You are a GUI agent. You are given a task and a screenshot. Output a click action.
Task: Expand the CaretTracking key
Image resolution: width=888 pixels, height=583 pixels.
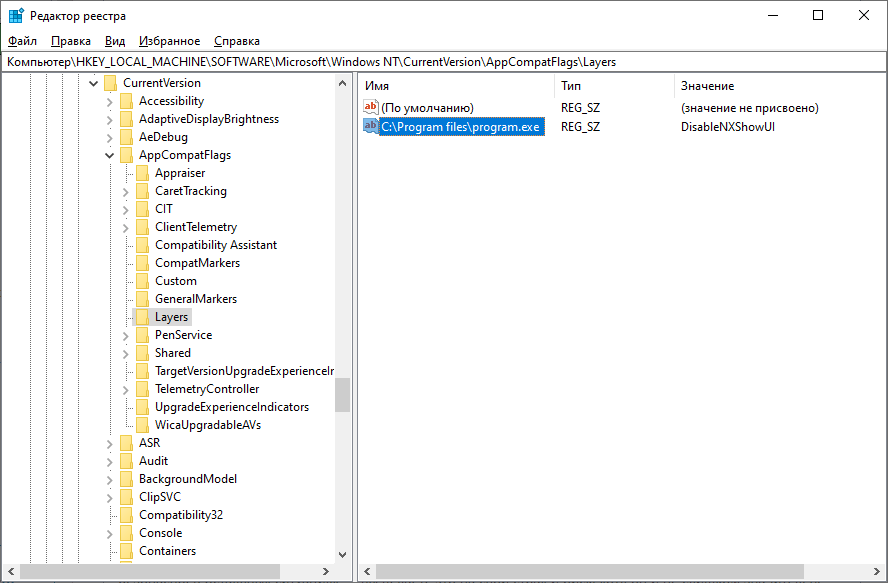pyautogui.click(x=125, y=191)
